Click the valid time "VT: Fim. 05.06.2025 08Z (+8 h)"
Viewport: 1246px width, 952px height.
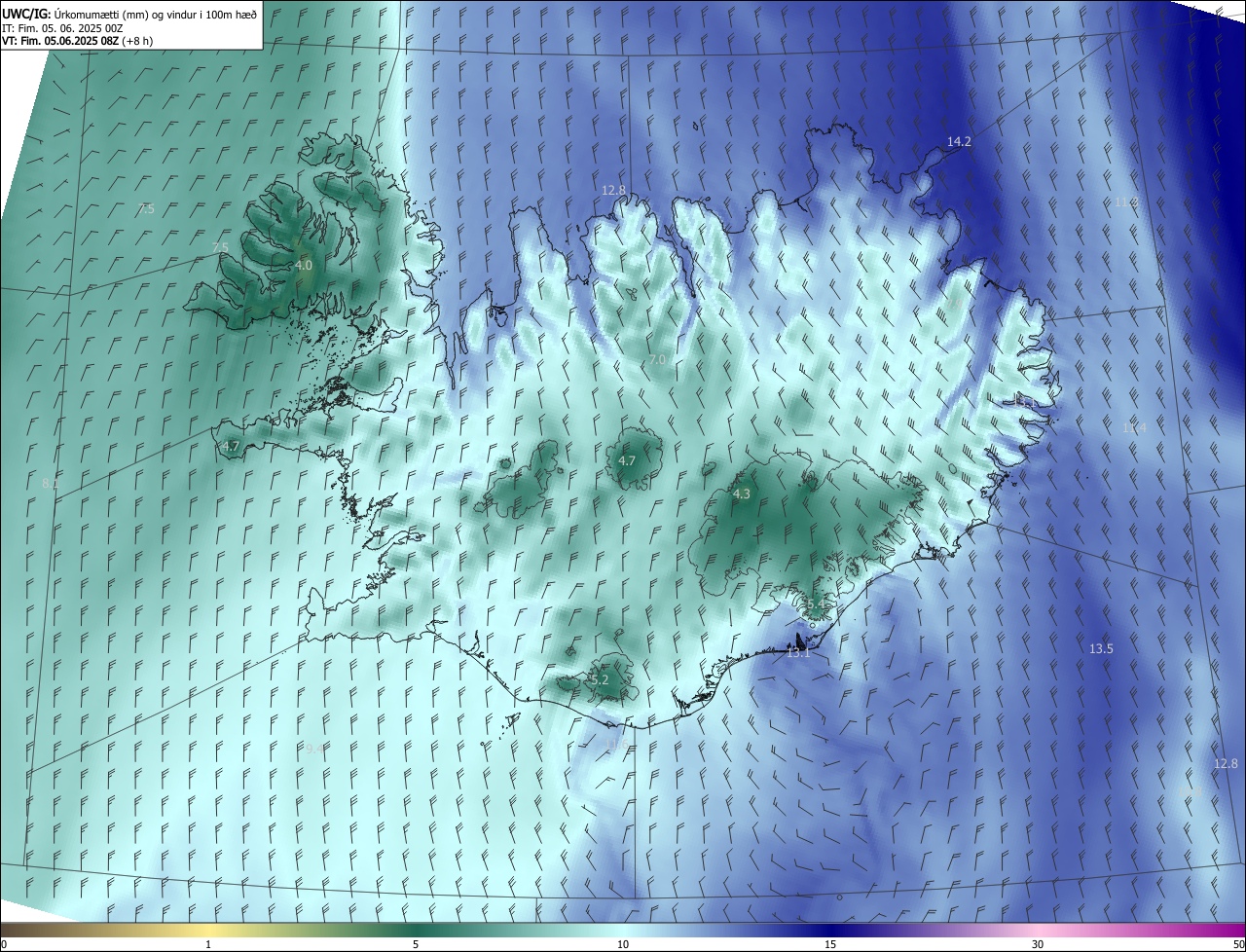(78, 41)
